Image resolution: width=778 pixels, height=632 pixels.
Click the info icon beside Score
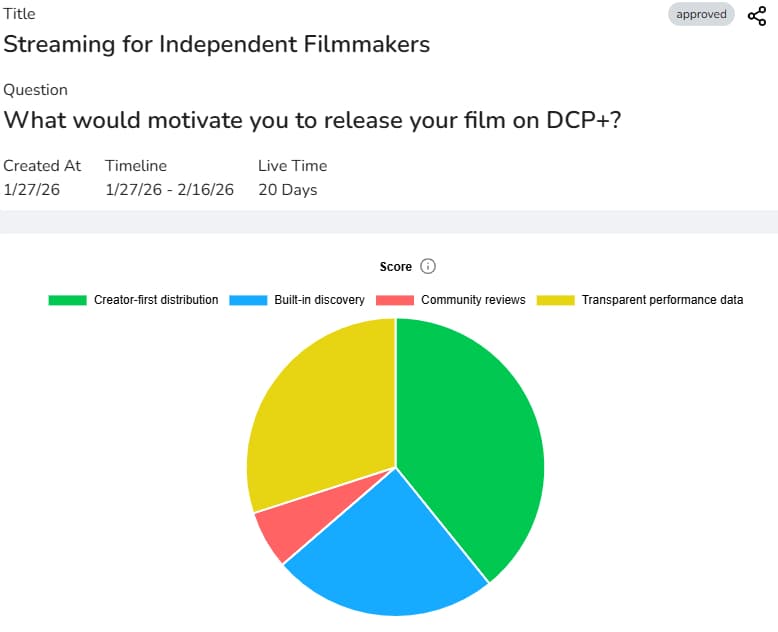428,267
